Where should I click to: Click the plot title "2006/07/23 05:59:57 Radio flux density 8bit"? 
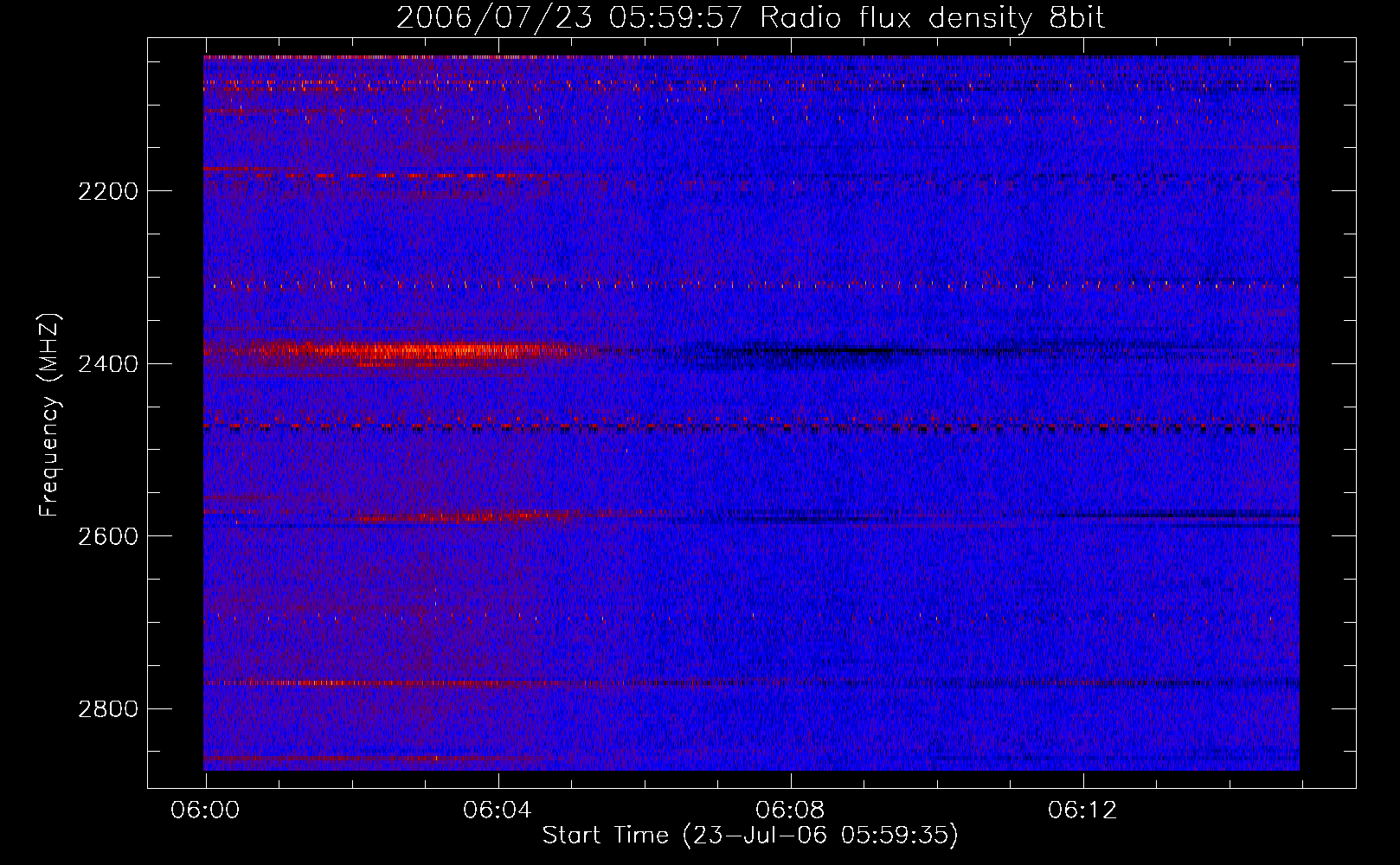pos(750,17)
